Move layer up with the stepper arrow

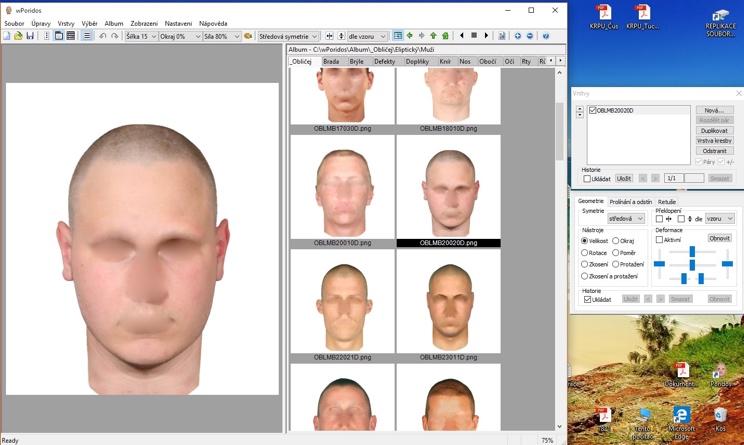tap(580, 109)
